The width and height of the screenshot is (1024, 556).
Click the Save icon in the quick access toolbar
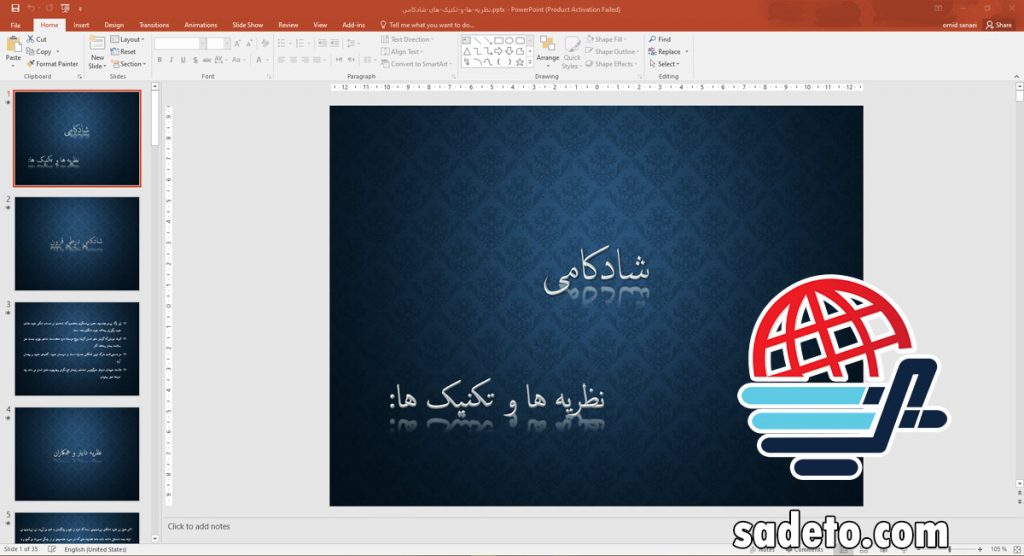(15, 8)
